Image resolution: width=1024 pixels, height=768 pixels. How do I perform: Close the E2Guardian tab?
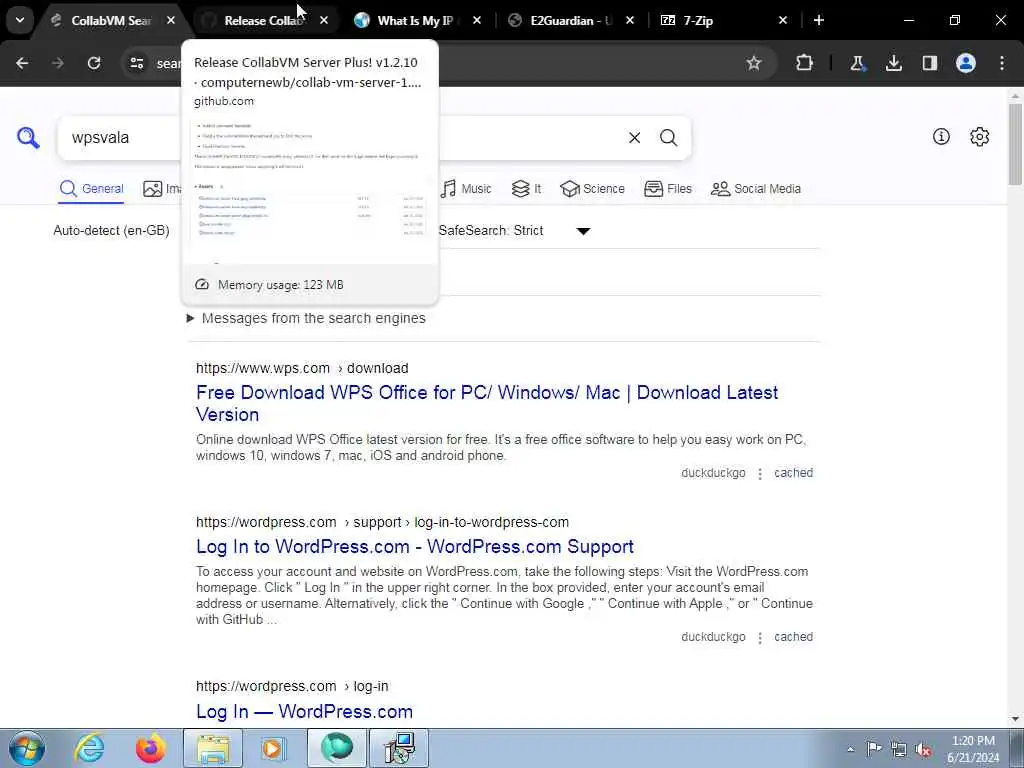(x=630, y=21)
